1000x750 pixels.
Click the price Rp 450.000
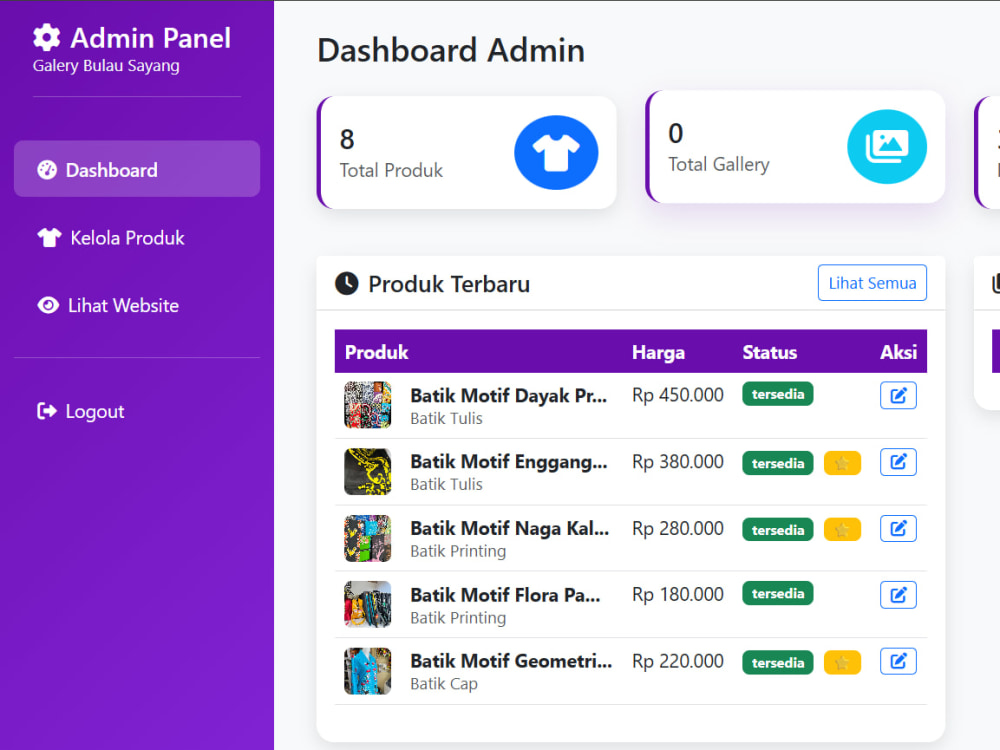tap(678, 395)
